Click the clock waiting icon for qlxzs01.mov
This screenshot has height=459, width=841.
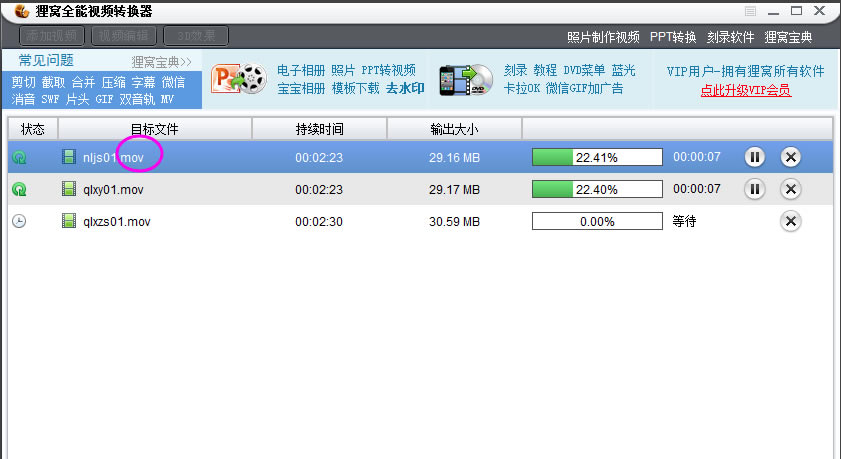click(x=19, y=221)
